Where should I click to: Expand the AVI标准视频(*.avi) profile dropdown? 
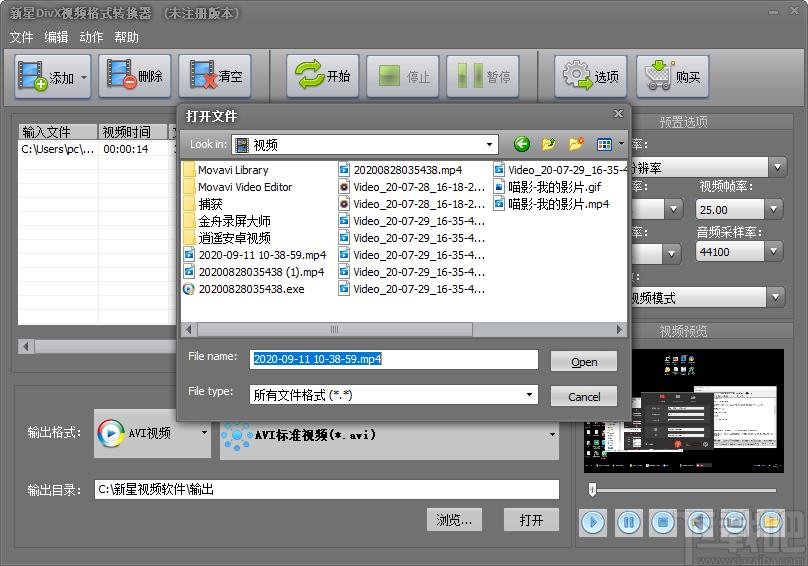point(552,435)
